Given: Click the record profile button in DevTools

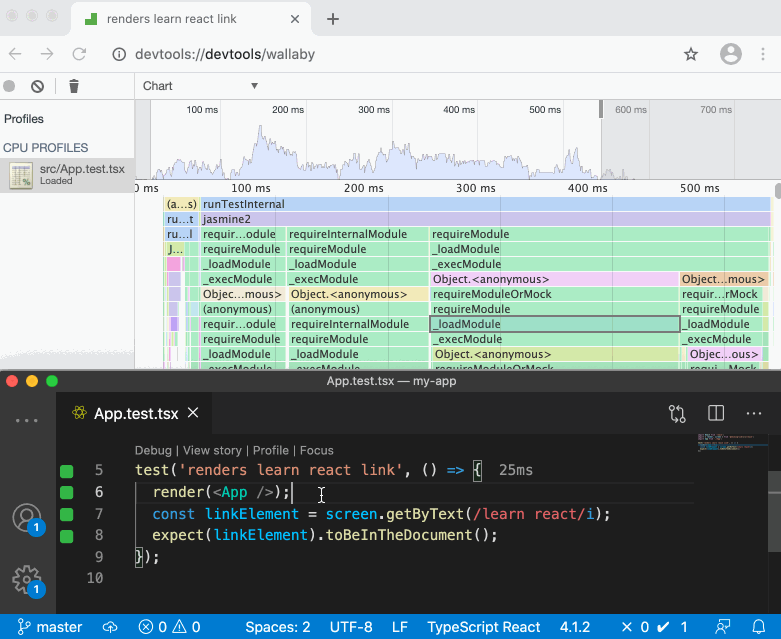Looking at the screenshot, I should click(x=9, y=86).
